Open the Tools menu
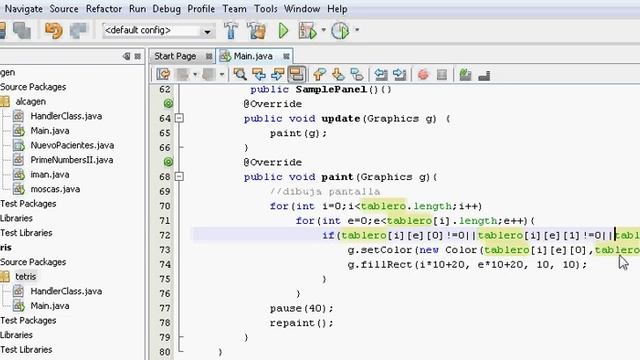This screenshot has height=360, width=640. [x=265, y=9]
